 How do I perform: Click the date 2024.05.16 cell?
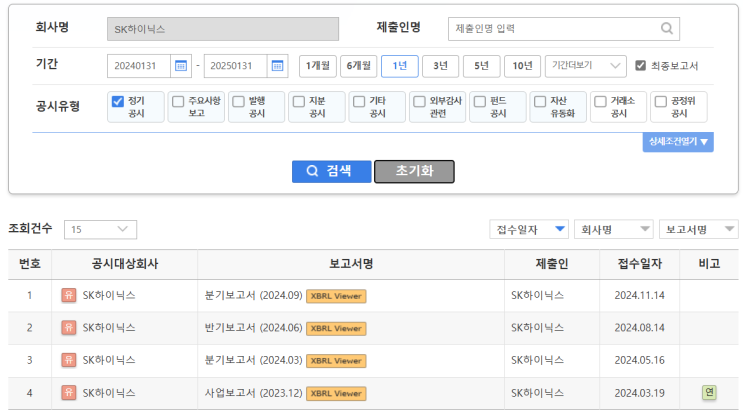pos(639,360)
